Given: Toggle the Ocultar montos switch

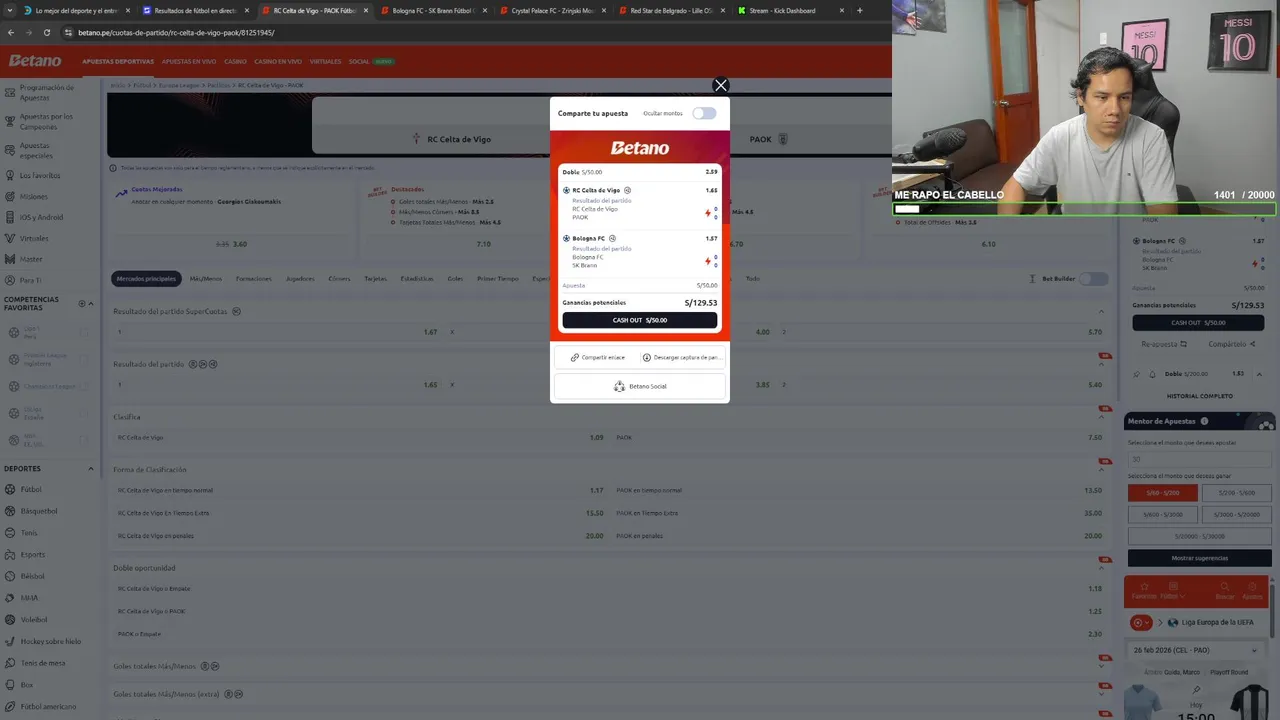Looking at the screenshot, I should [x=705, y=113].
